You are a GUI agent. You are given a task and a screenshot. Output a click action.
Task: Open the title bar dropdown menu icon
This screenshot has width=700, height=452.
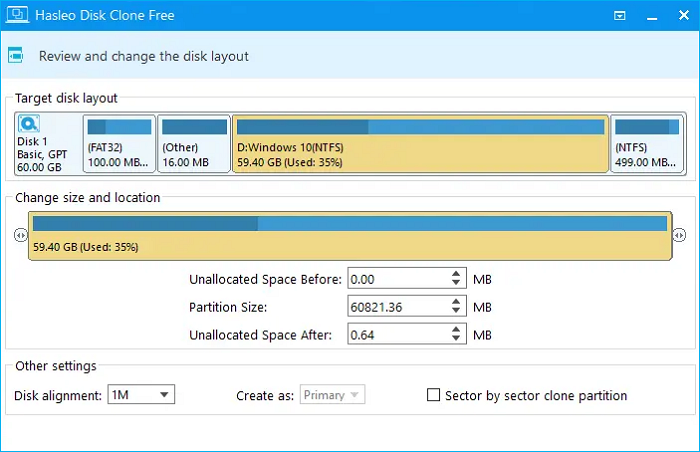point(620,16)
